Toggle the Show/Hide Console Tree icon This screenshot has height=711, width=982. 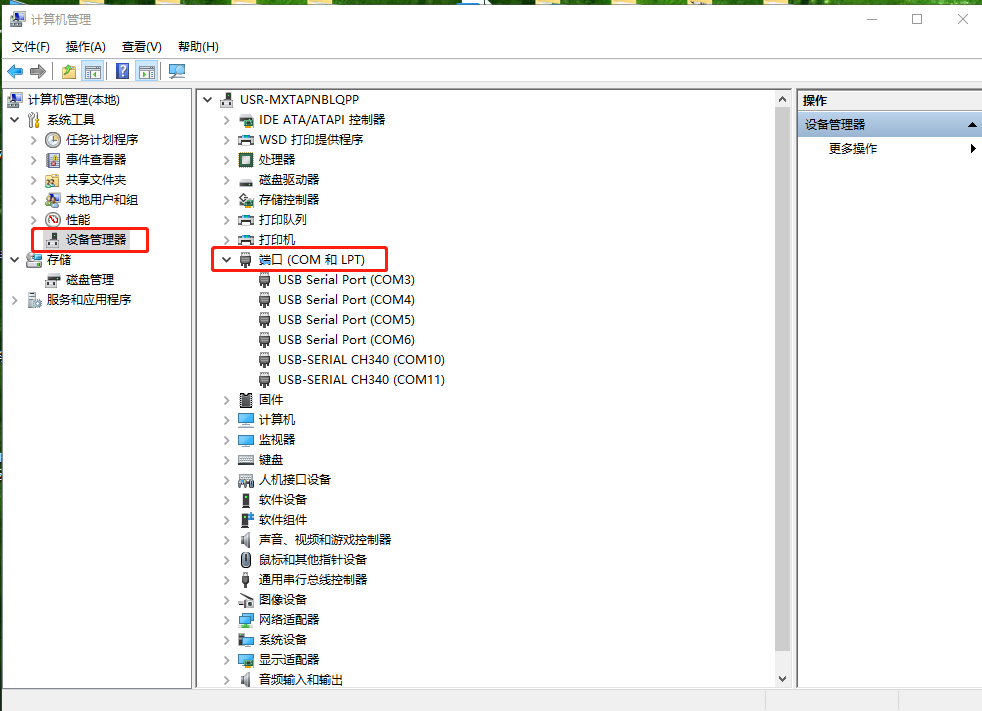[x=93, y=71]
